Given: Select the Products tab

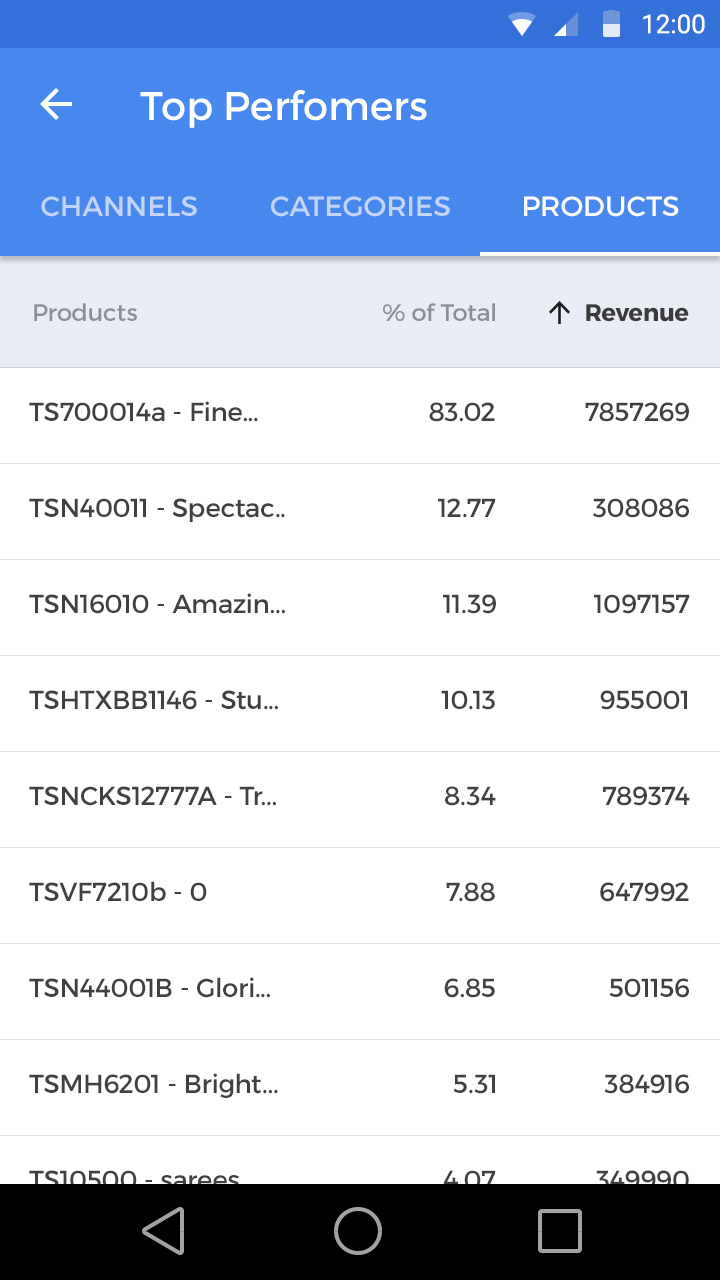Looking at the screenshot, I should [x=600, y=207].
